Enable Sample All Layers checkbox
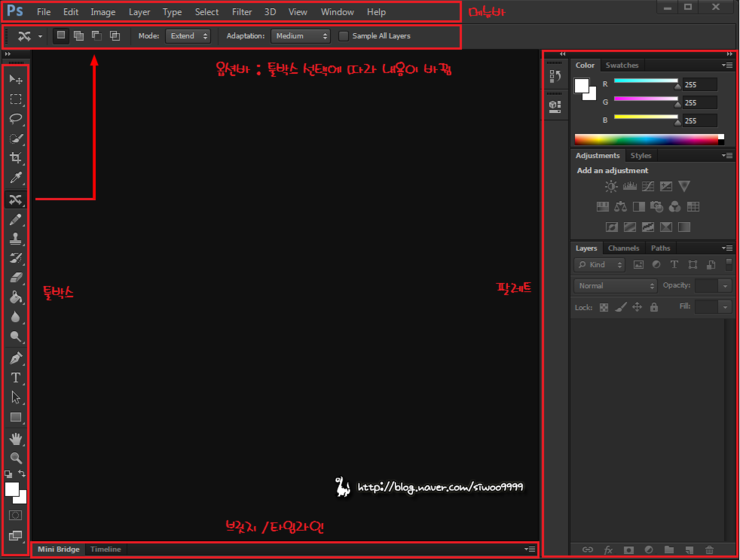 (344, 36)
